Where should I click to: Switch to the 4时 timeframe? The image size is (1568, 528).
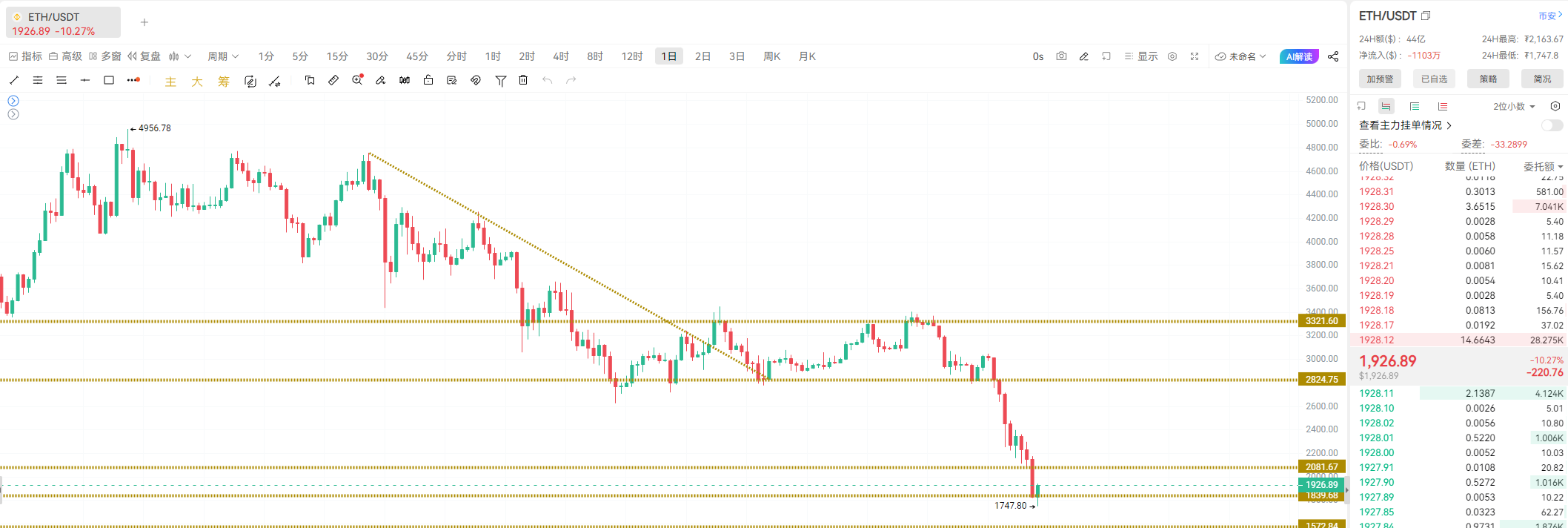click(x=561, y=56)
